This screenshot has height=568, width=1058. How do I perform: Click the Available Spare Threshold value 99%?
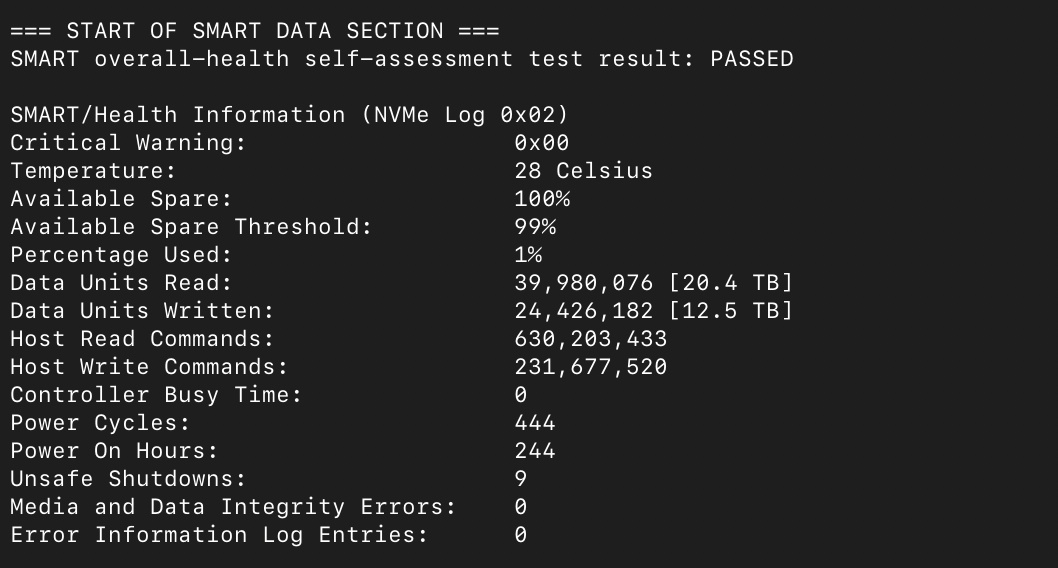coord(535,227)
